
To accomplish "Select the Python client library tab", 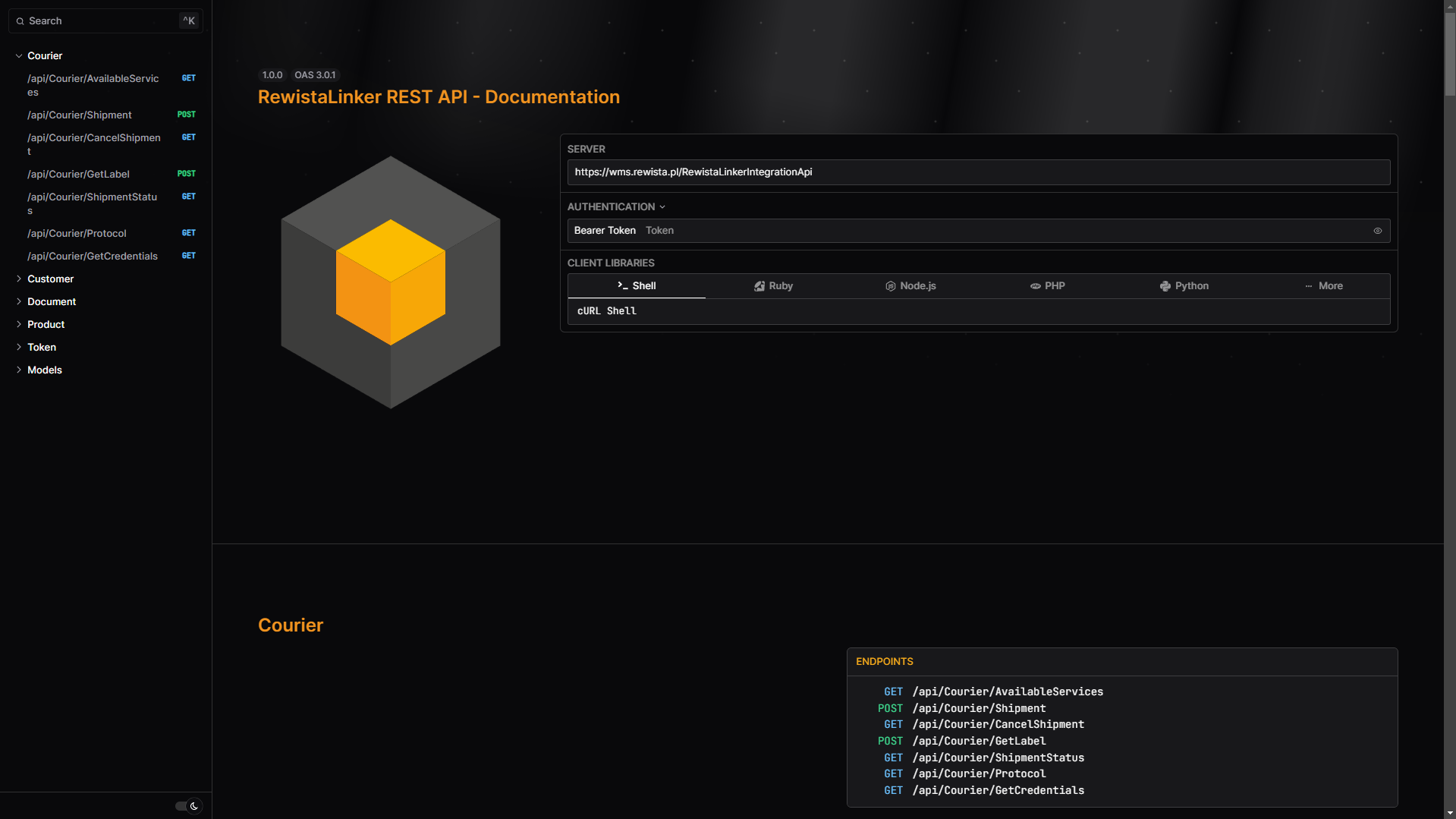I will point(1184,286).
